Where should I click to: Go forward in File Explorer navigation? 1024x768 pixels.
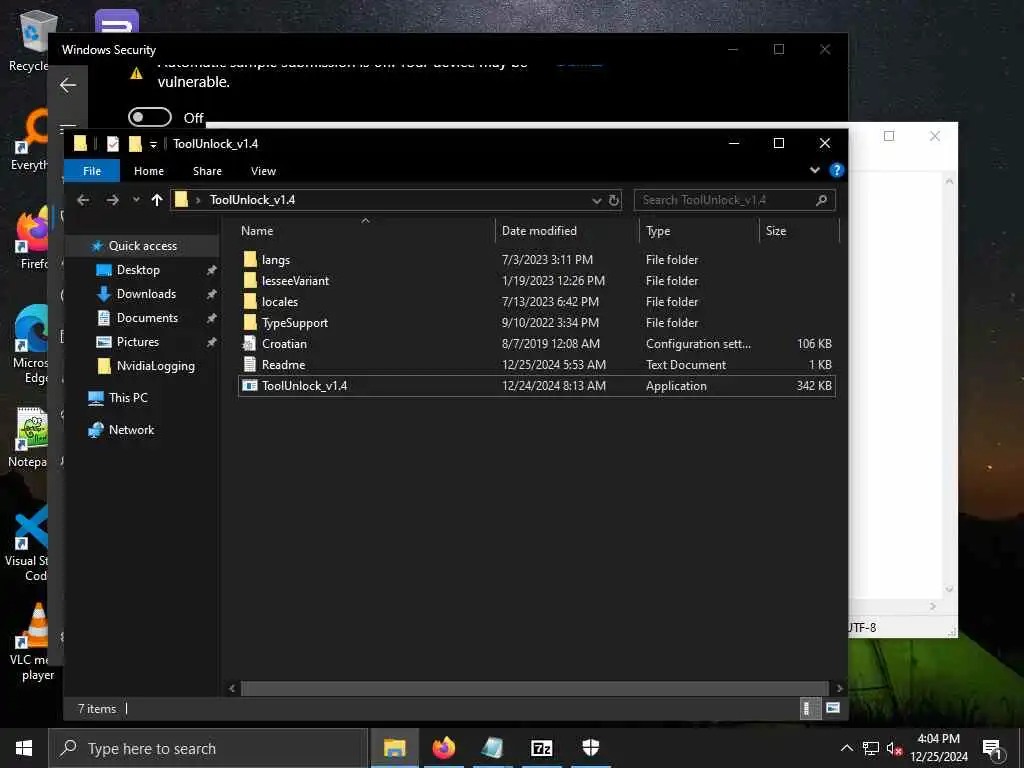[112, 200]
